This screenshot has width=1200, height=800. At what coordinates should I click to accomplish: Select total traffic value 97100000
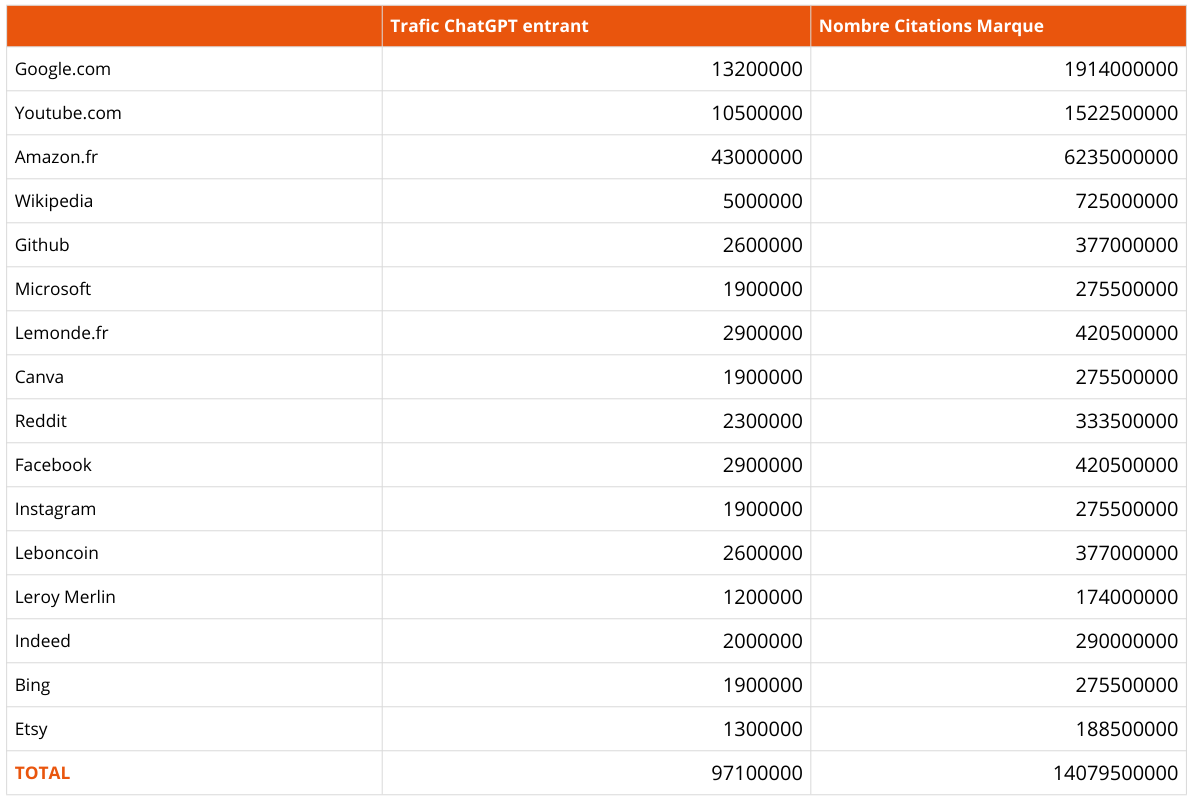[757, 773]
